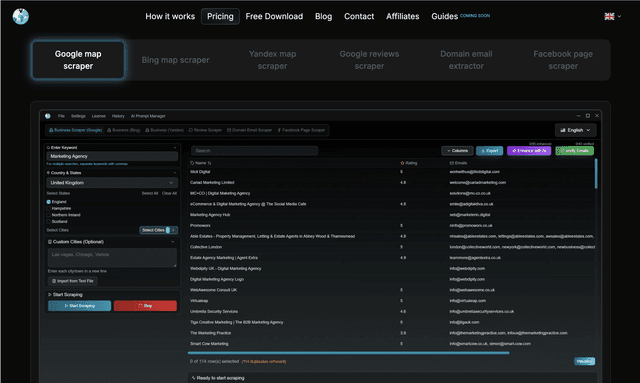Click the Marketing Agency keyword field
640x383 pixels.
pyautogui.click(x=112, y=156)
